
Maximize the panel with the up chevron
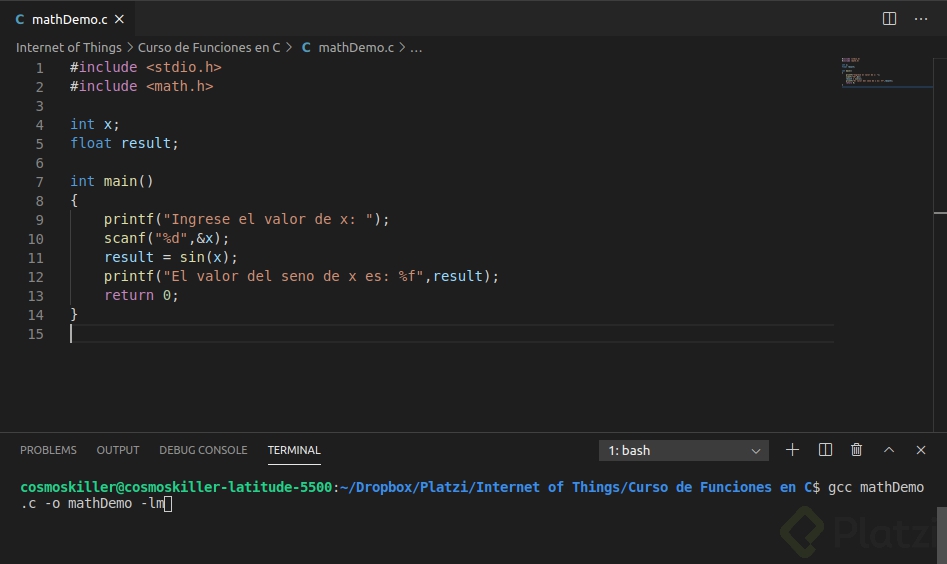click(x=889, y=450)
